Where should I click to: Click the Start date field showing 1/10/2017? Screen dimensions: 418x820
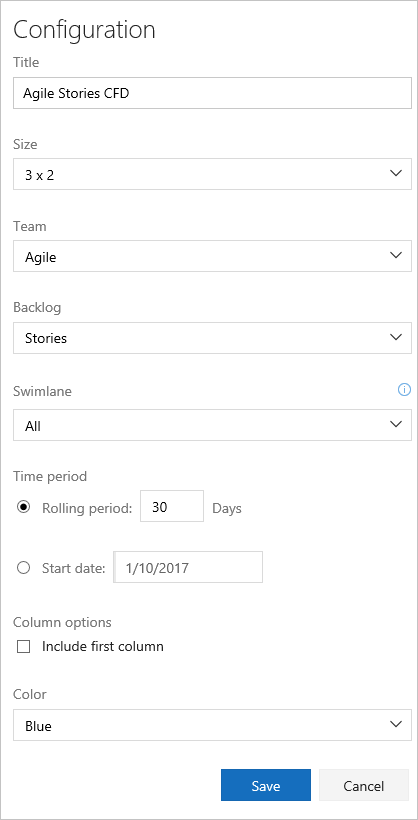188,567
